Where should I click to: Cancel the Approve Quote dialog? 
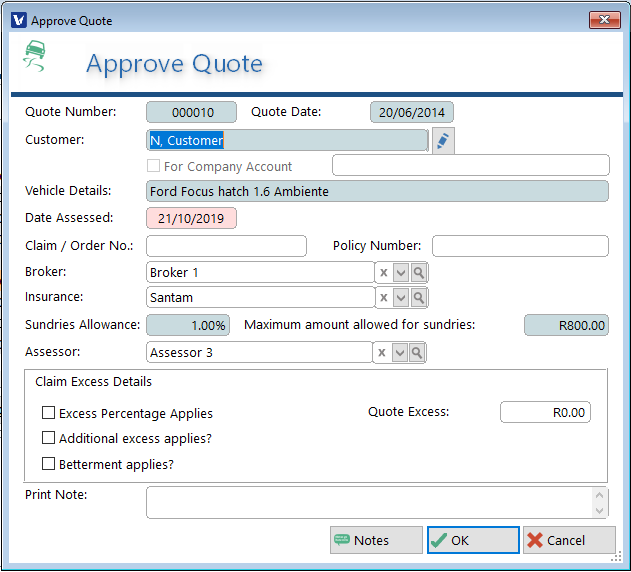coord(569,540)
